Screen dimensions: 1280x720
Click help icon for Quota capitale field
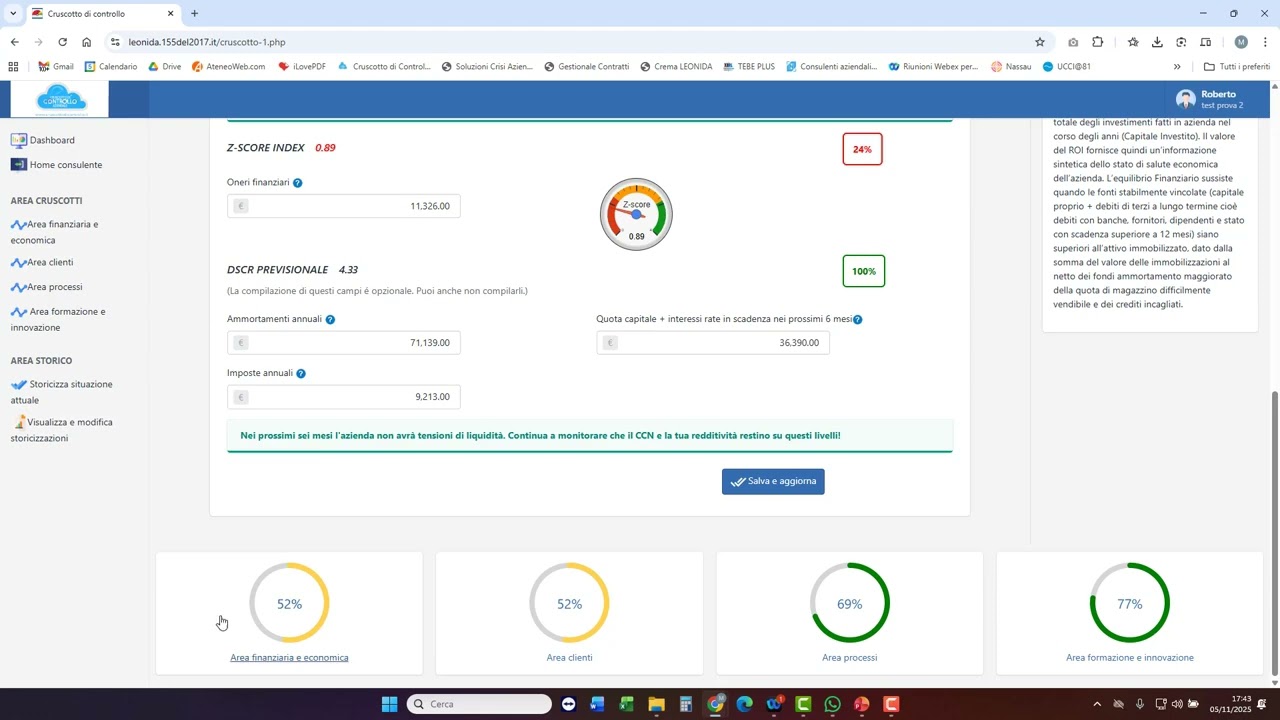coord(858,320)
